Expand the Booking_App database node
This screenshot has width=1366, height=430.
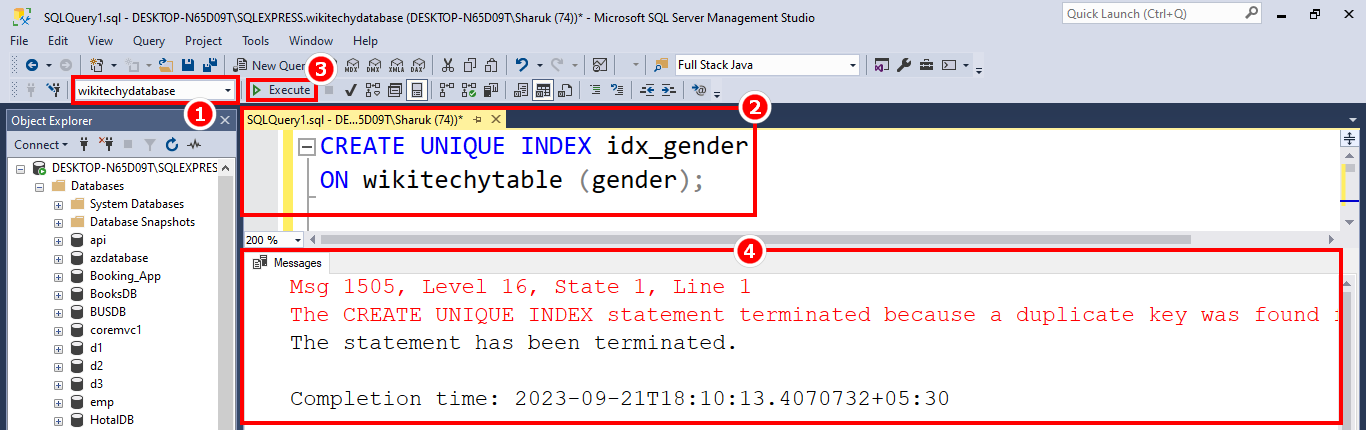pos(58,276)
